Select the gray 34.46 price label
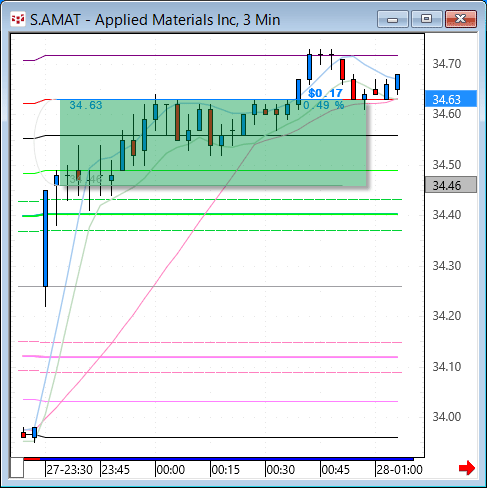Image resolution: width=487 pixels, height=488 pixels. point(451,185)
